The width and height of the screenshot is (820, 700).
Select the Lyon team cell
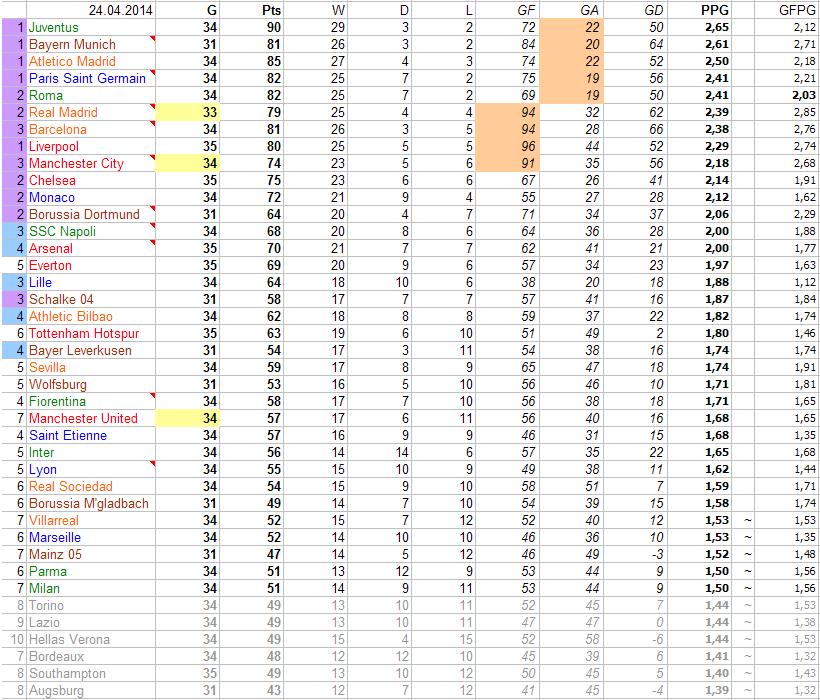coord(91,469)
